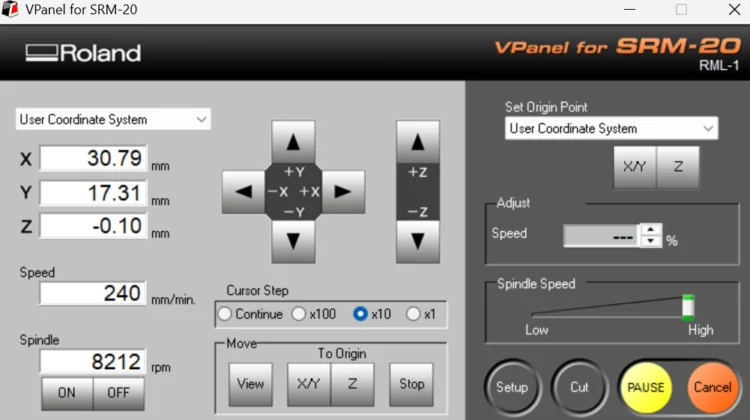
Task: Move to the View position
Action: tap(251, 384)
